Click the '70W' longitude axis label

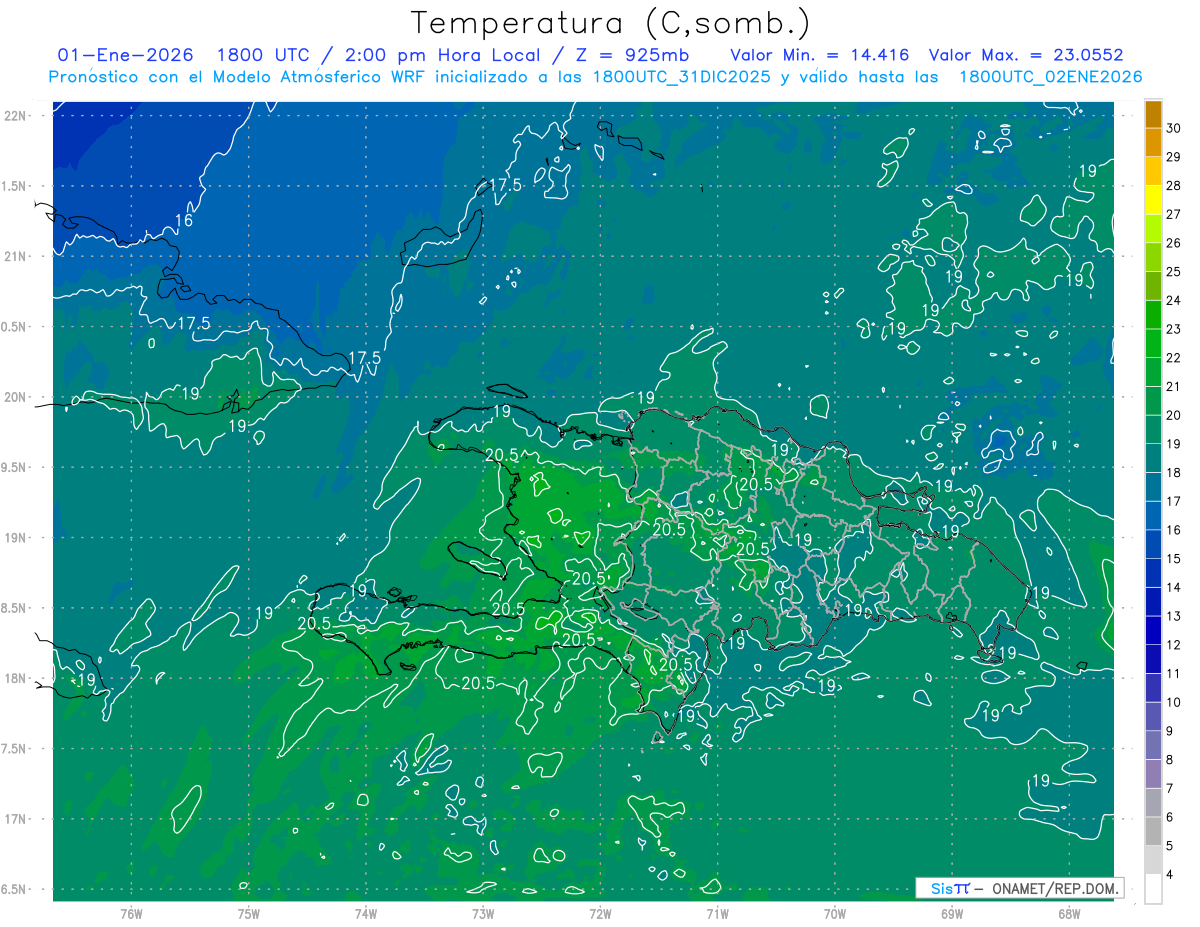835,914
